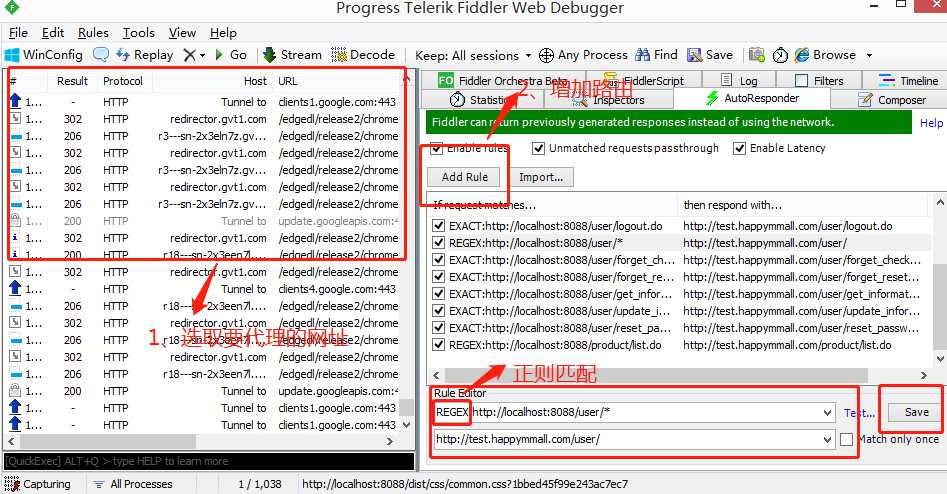Open the Keep: All sessions dropdown

click(x=474, y=56)
